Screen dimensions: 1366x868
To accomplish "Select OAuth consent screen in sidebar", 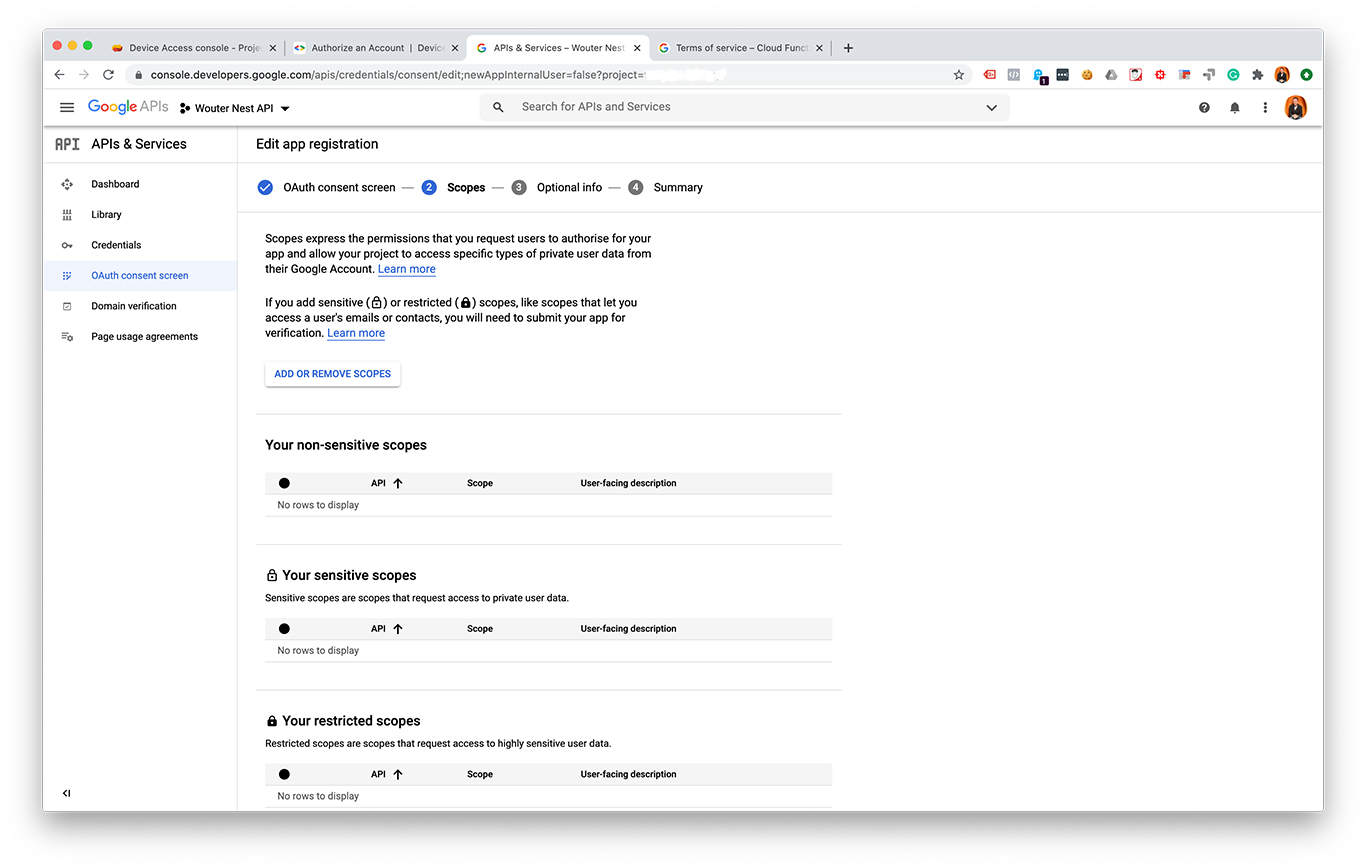I will [140, 275].
